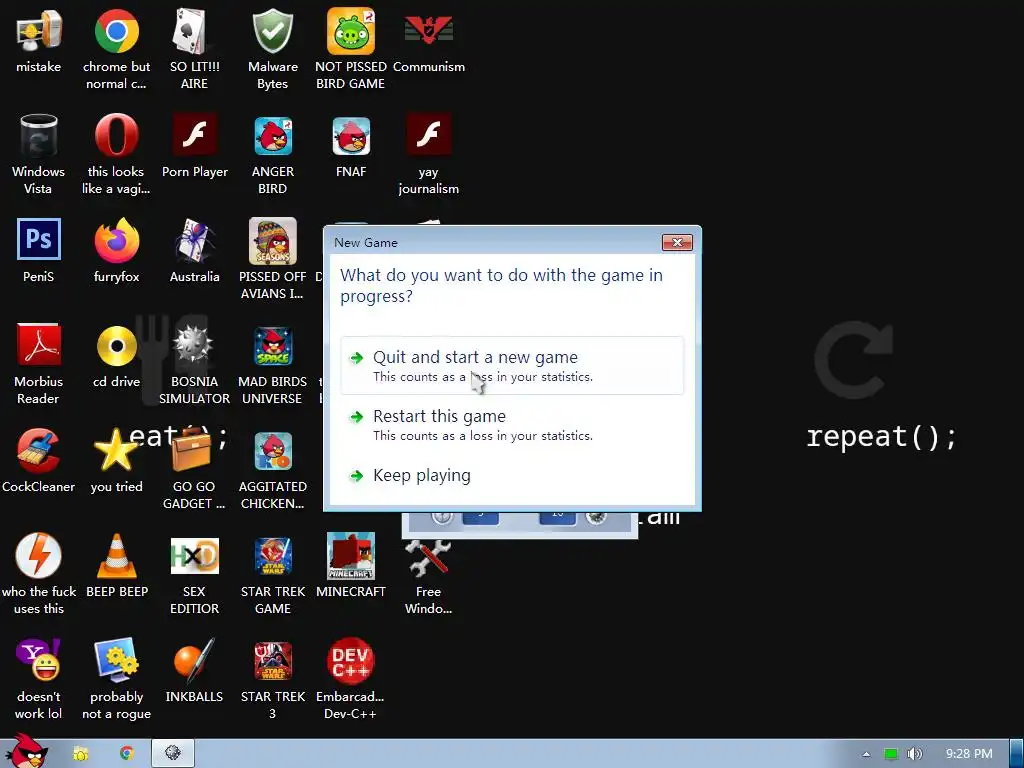The height and width of the screenshot is (768, 1024).
Task: Open the volume speaker tray icon
Action: (914, 754)
